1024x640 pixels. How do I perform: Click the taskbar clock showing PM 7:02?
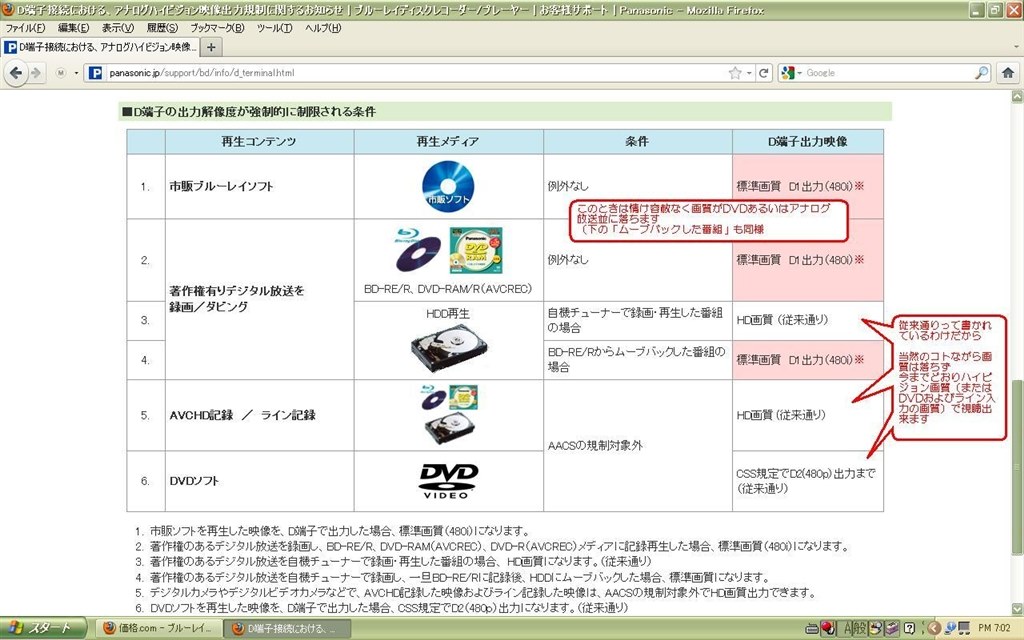tap(995, 628)
